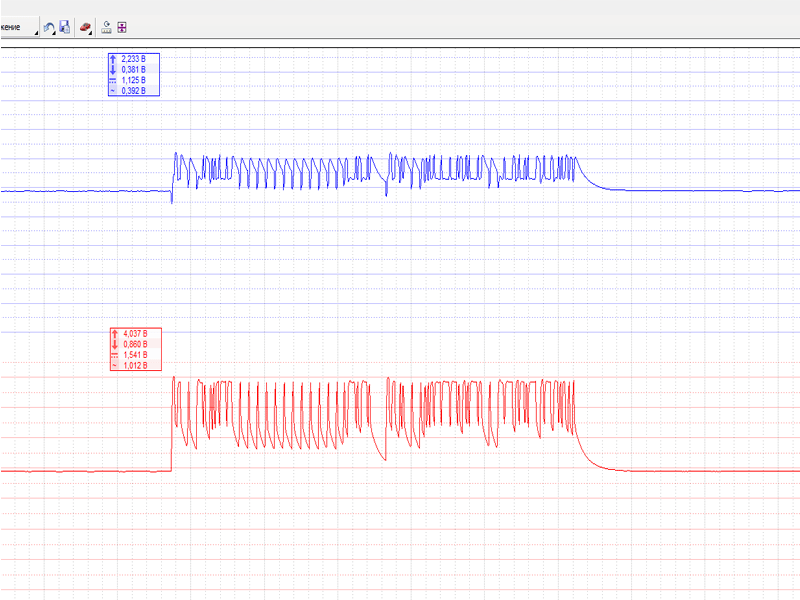Select the blue 2,233 В maximum reading
Screen dimensions: 800x600
[133, 60]
